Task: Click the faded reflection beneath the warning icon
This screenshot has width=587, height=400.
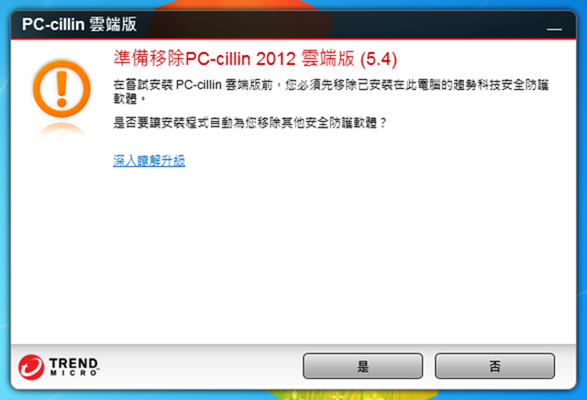Action: point(62,130)
